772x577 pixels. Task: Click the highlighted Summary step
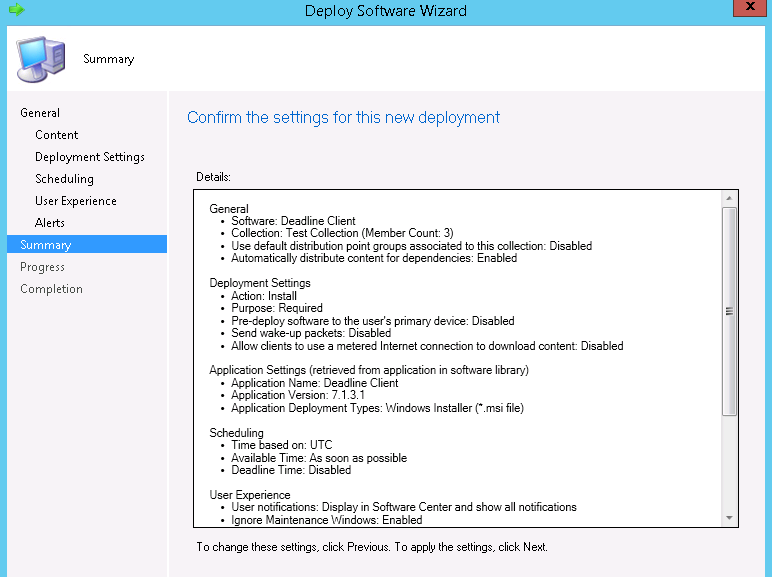click(x=46, y=245)
